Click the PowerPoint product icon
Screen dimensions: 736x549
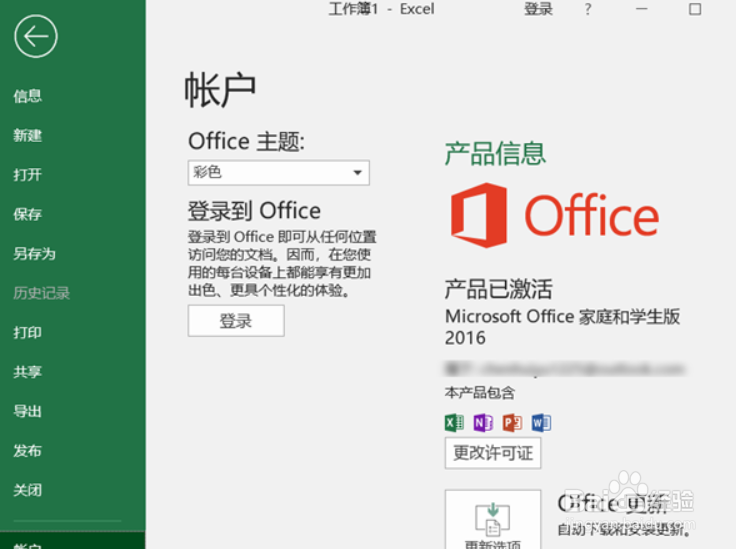pyautogui.click(x=512, y=423)
